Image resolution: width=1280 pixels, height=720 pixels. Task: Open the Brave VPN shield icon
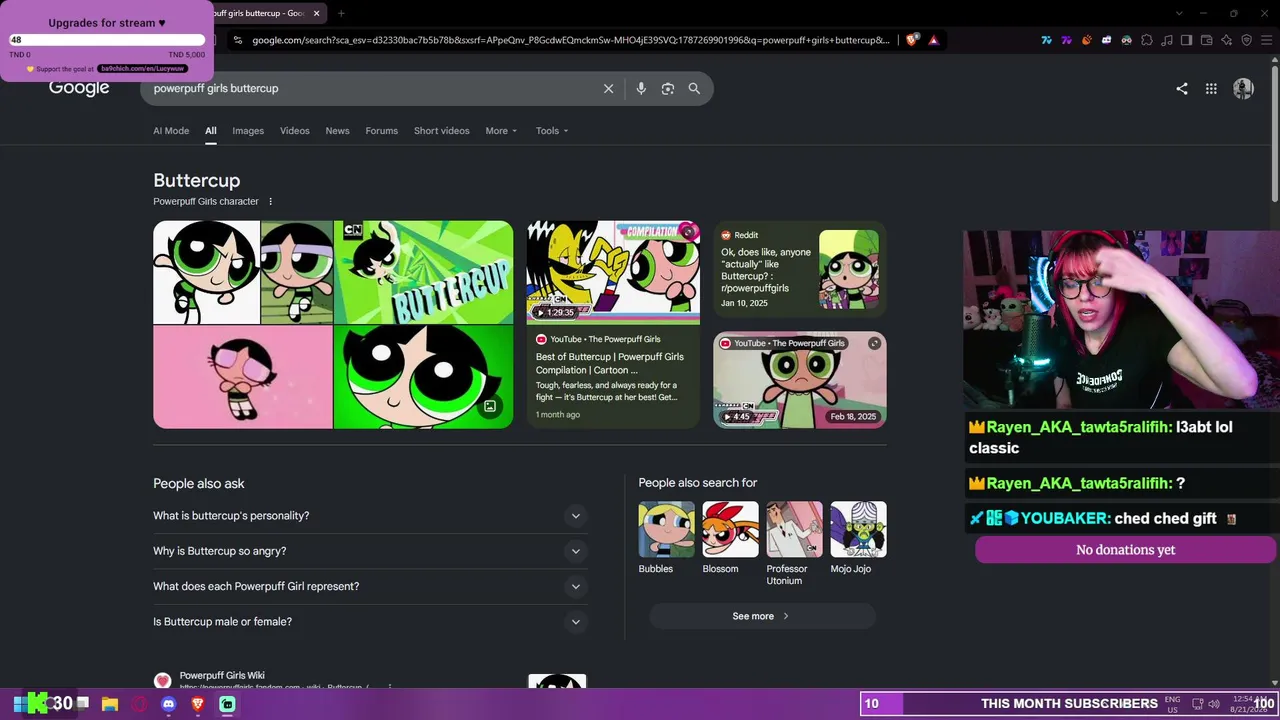pos(1247,40)
